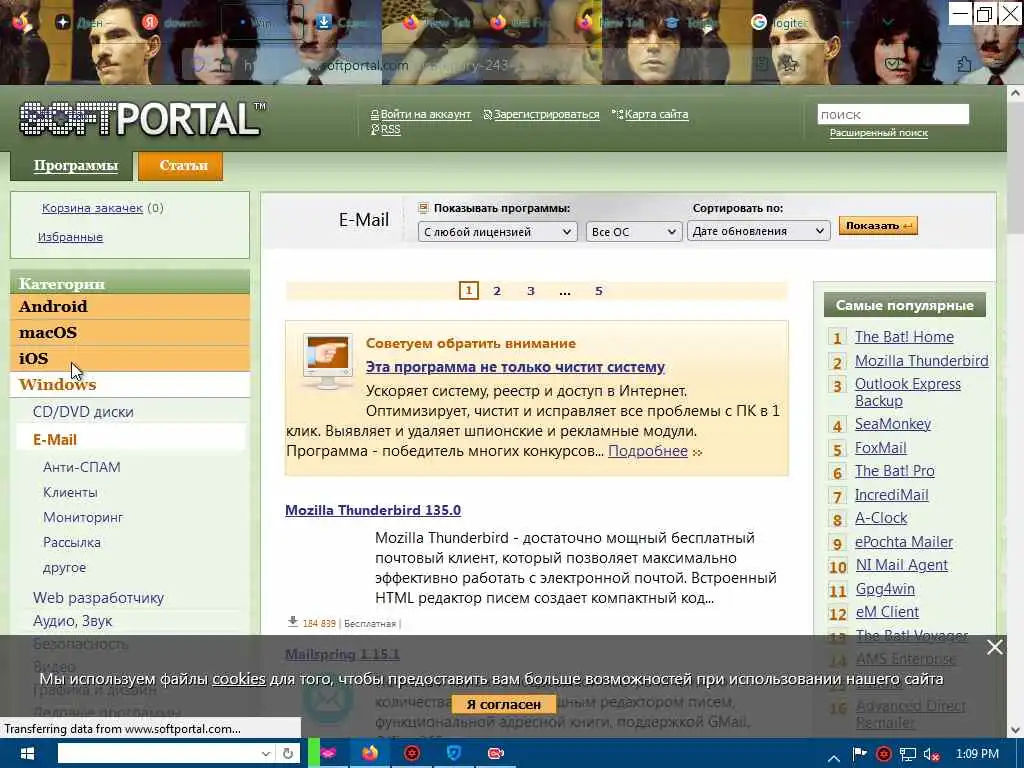This screenshot has width=1024, height=768.
Task: Open the cookies policy link
Action: (x=239, y=679)
